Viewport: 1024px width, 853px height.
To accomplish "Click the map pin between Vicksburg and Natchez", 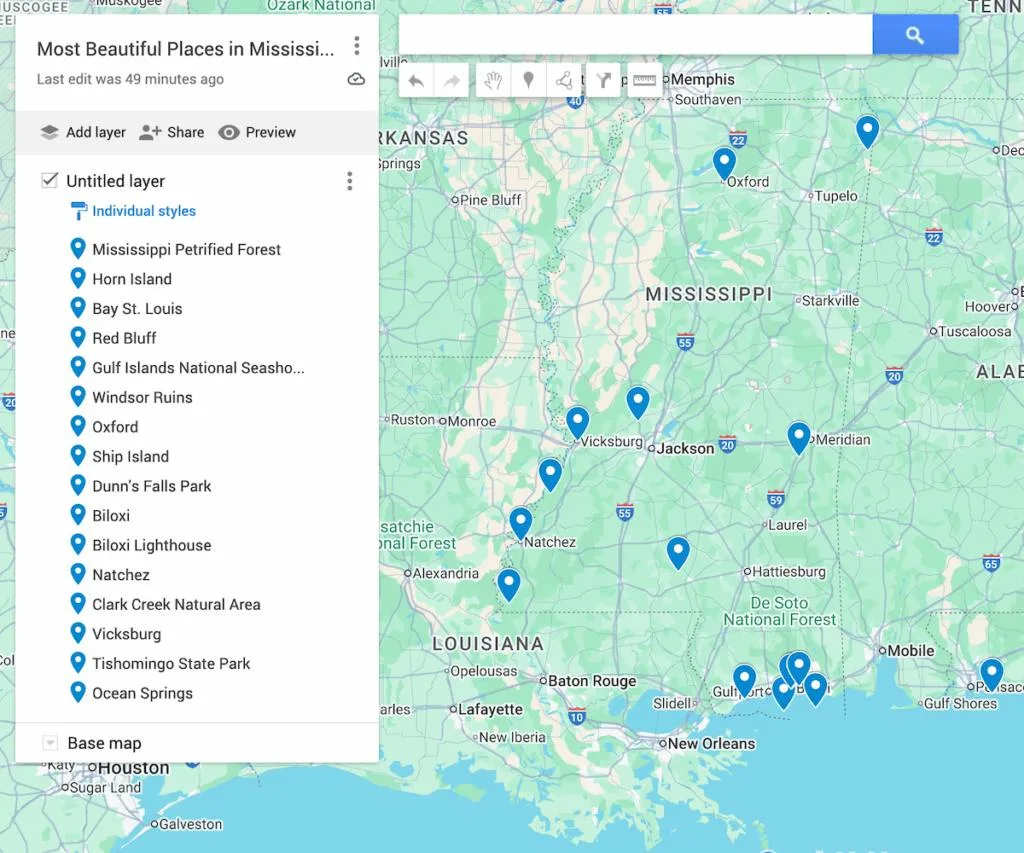I will click(551, 475).
